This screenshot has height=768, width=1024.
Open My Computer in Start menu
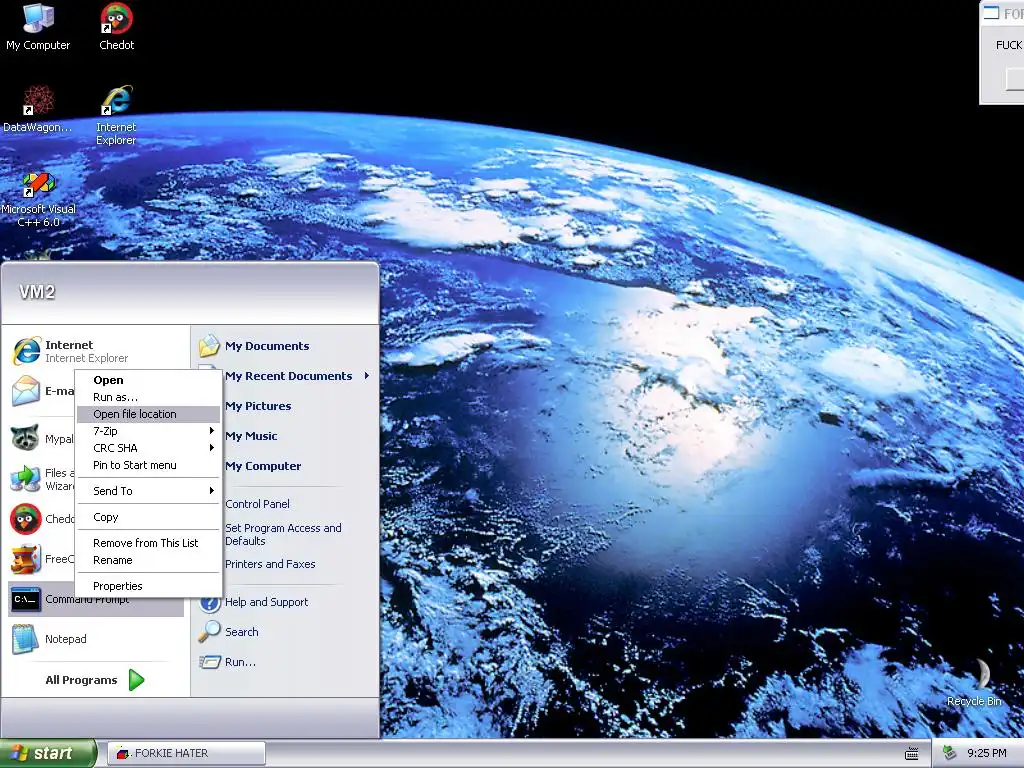click(263, 466)
